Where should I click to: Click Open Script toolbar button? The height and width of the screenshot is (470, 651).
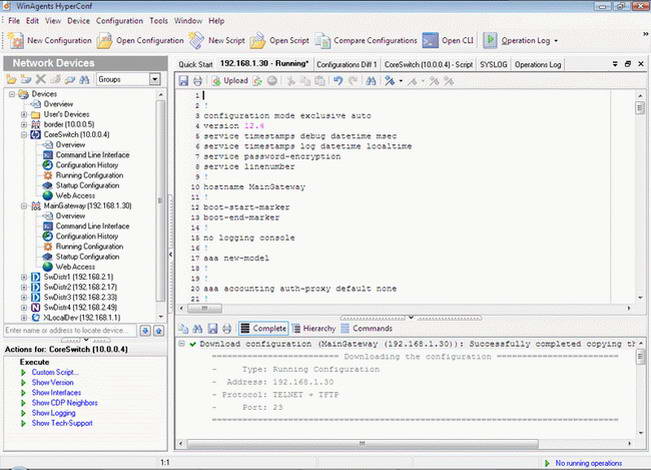coord(280,40)
